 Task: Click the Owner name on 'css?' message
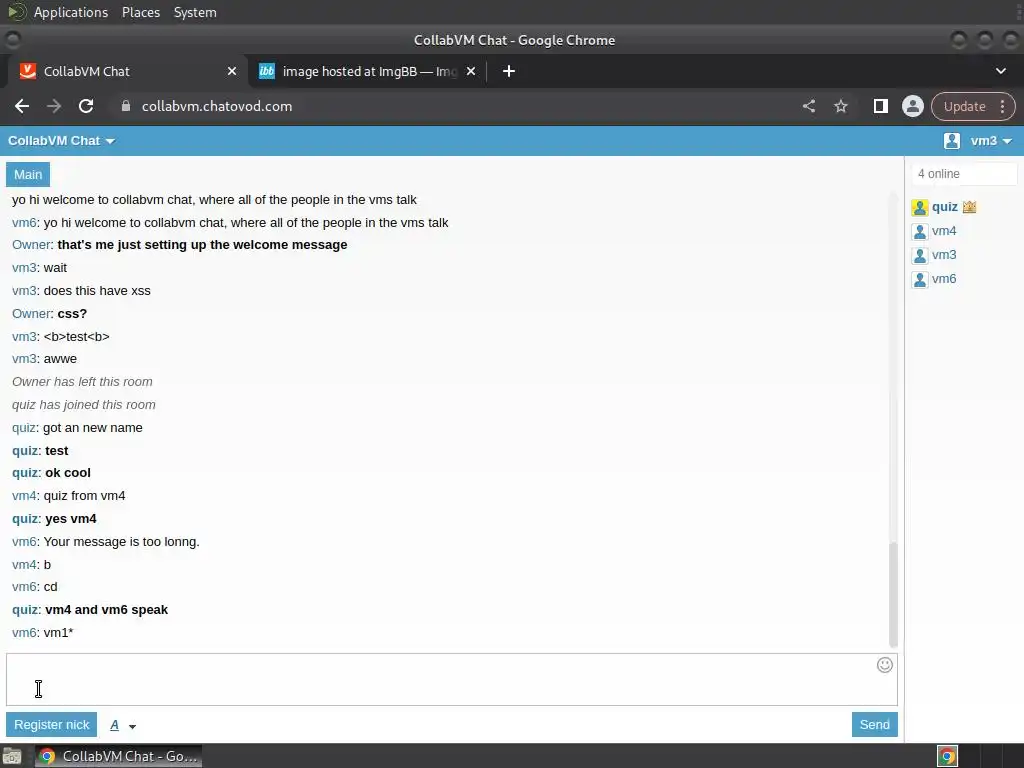tap(31, 313)
